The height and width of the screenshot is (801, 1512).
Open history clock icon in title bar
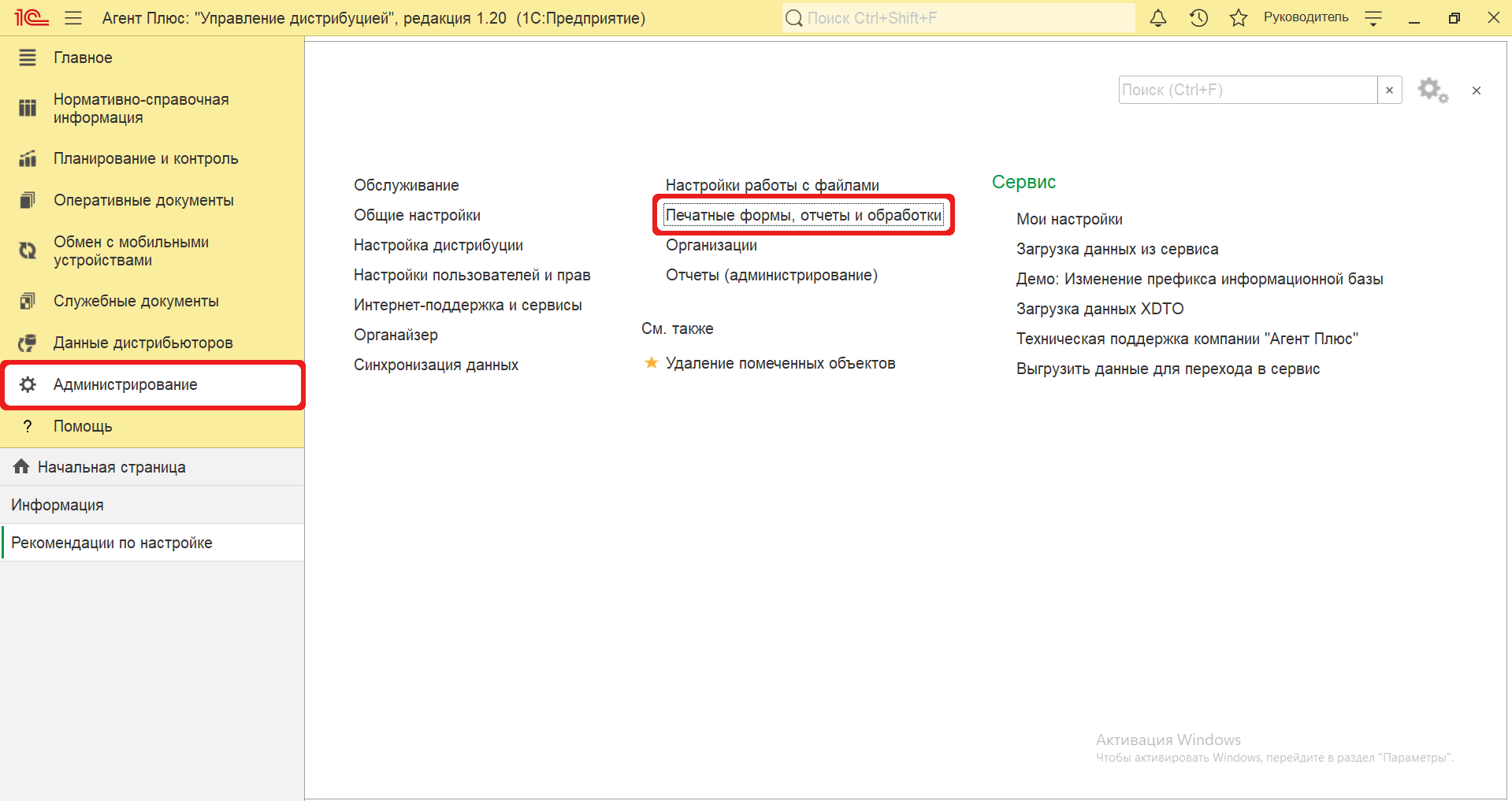pos(1198,18)
